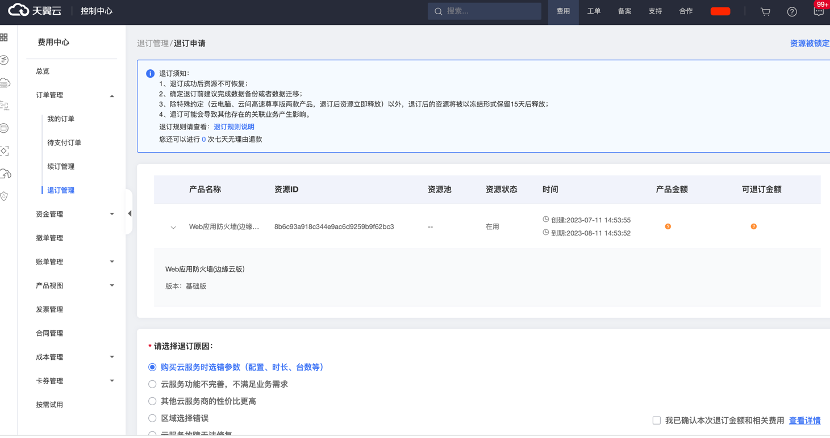Click the 天翼云 logo
Screen dimensions: 830x438
point(35,11)
